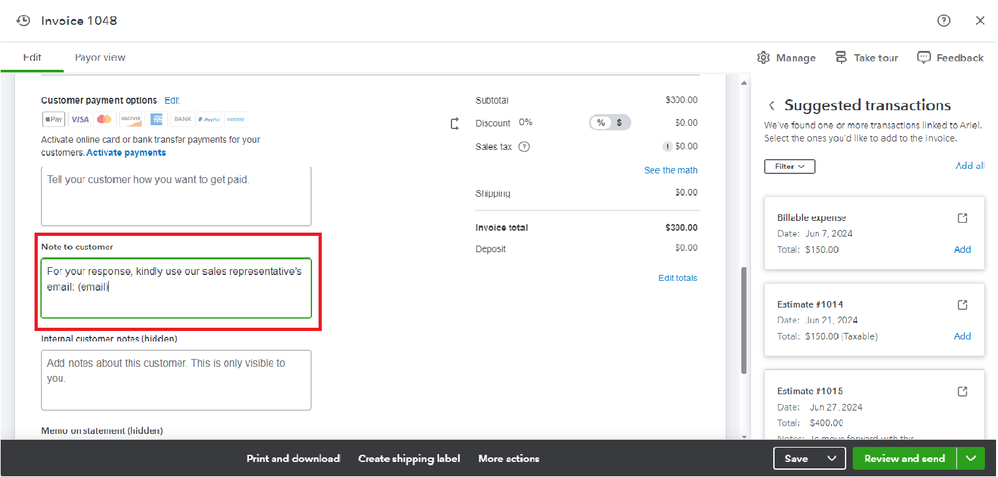998x477 pixels.
Task: Switch discount to percent mode
Action: pos(601,123)
